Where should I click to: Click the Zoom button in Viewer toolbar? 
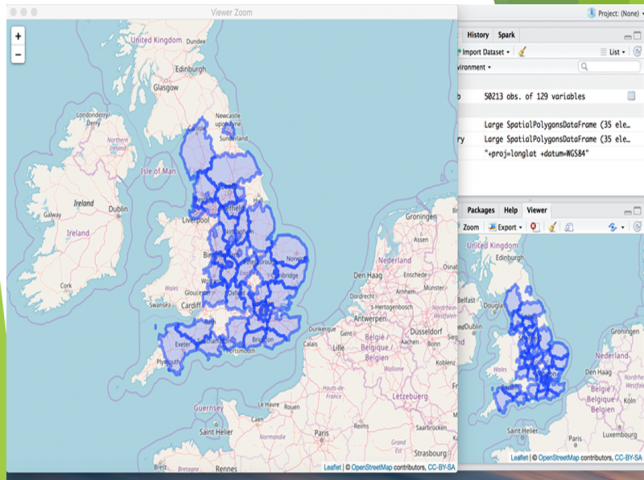coord(471,227)
